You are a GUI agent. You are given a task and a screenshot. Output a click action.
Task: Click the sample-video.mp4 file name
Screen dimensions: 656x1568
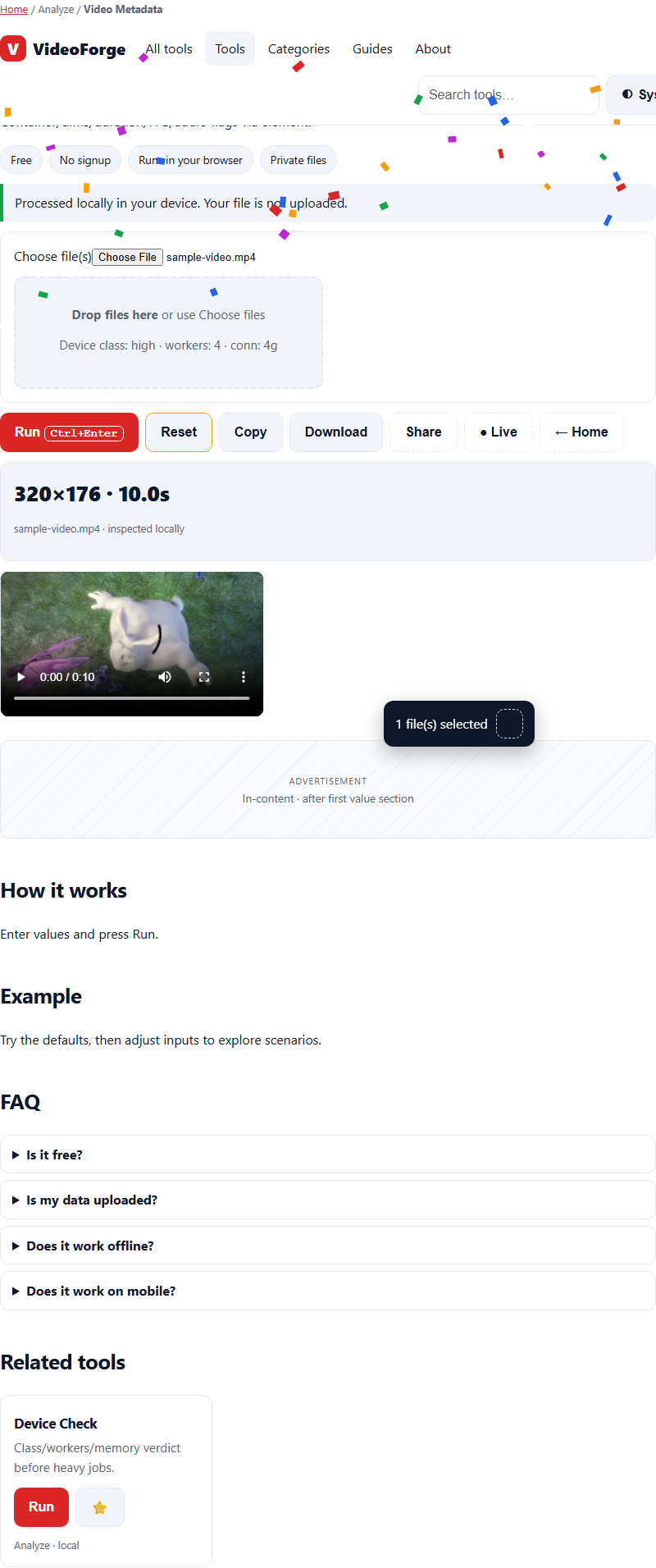[x=211, y=257]
